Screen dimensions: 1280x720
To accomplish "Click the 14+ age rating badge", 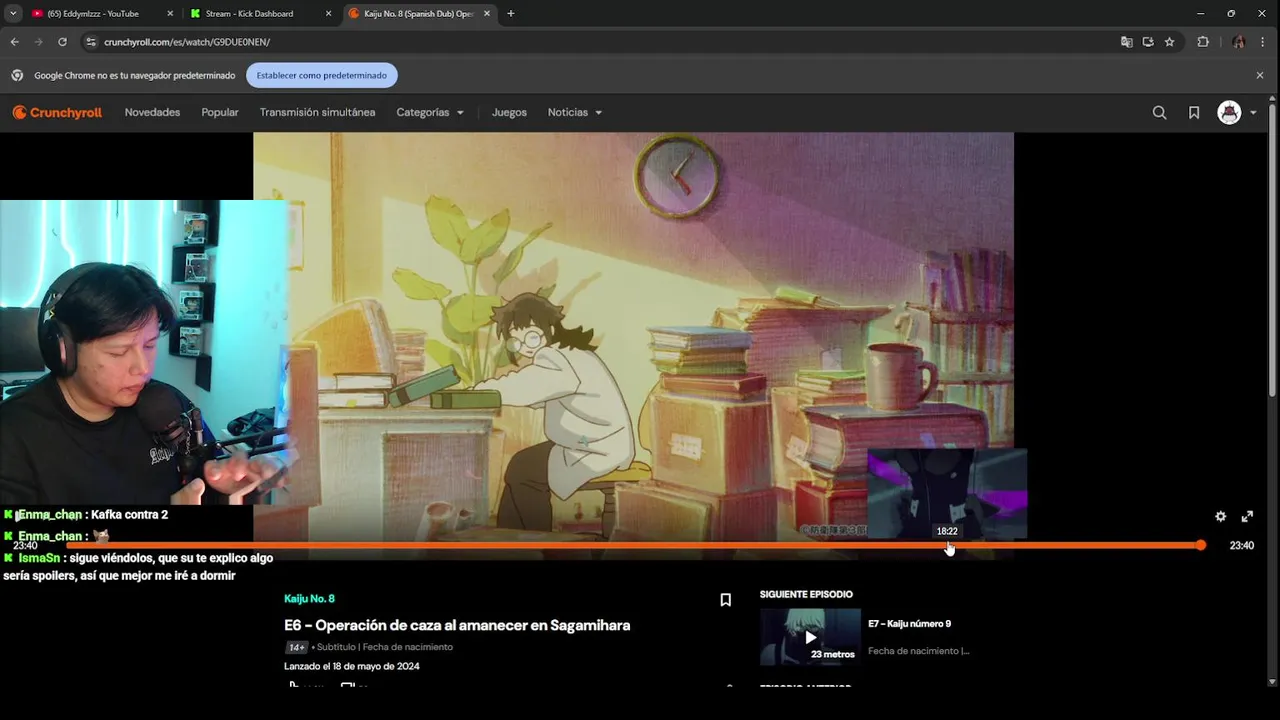I will coord(297,647).
